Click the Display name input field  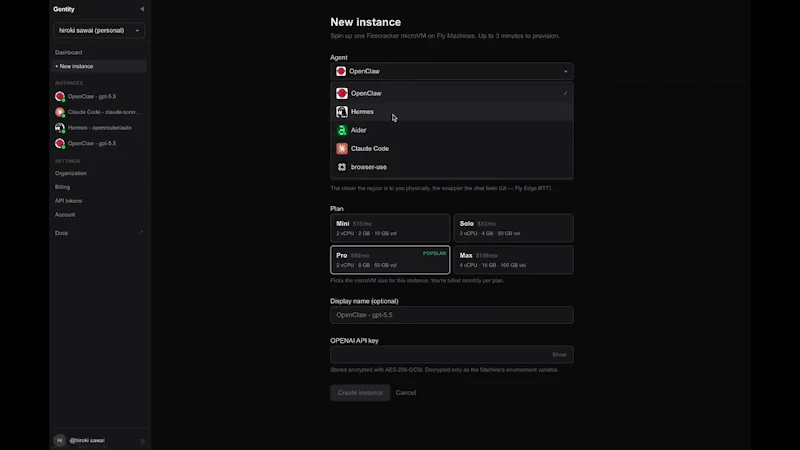pos(452,315)
